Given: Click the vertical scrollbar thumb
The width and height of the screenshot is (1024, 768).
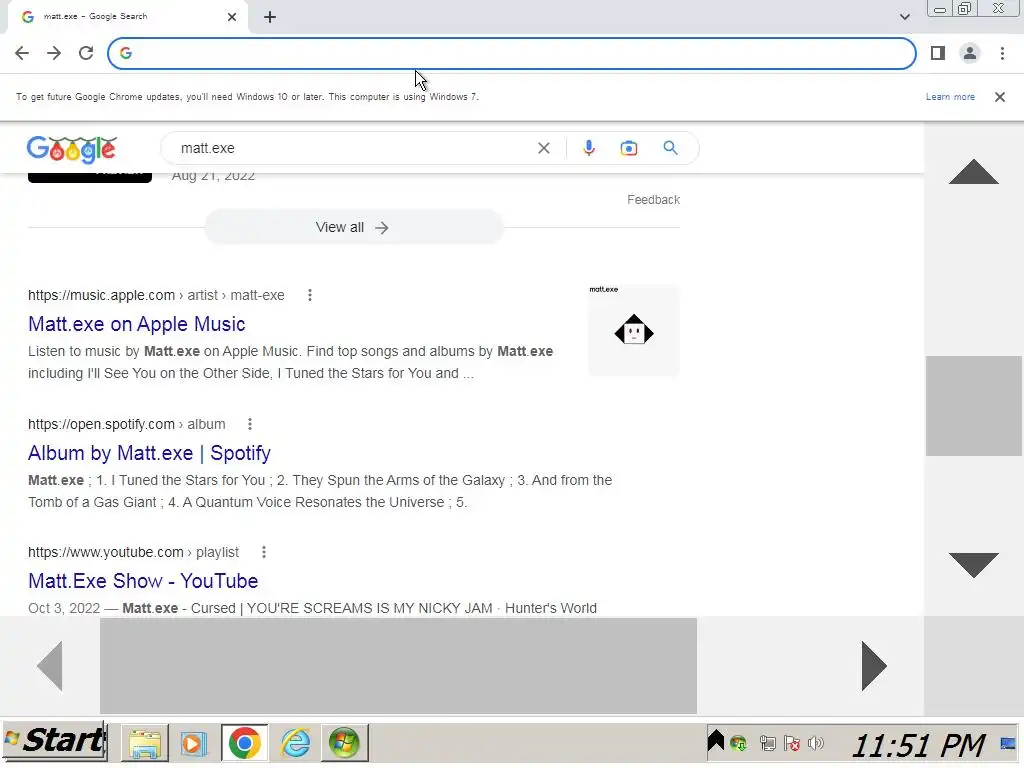Looking at the screenshot, I should click(x=973, y=406).
